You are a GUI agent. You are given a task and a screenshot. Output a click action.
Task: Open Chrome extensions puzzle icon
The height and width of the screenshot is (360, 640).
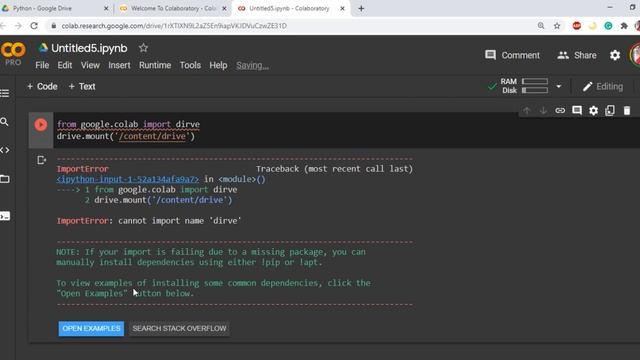624,26
